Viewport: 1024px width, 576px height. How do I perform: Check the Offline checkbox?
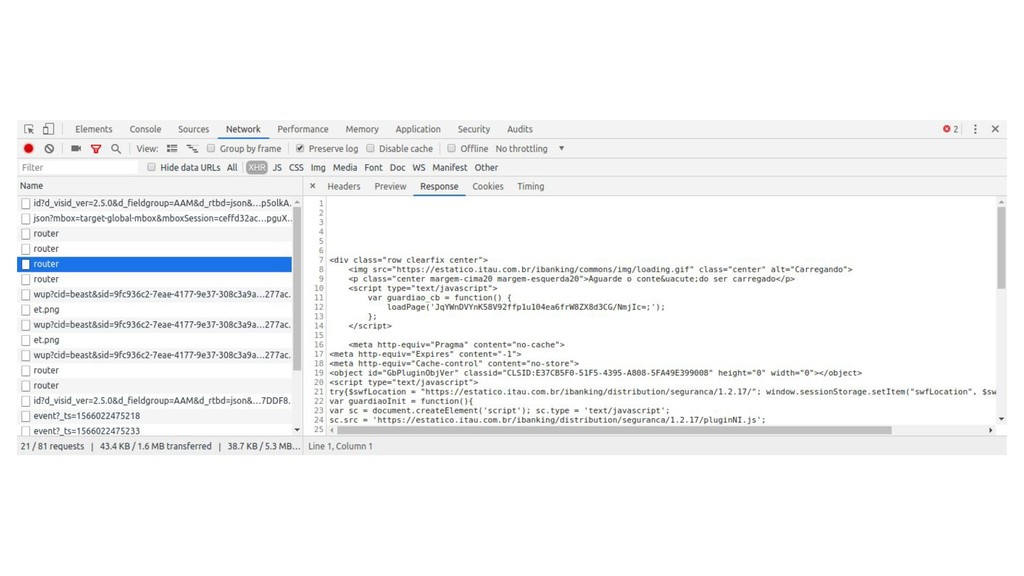tap(451, 149)
